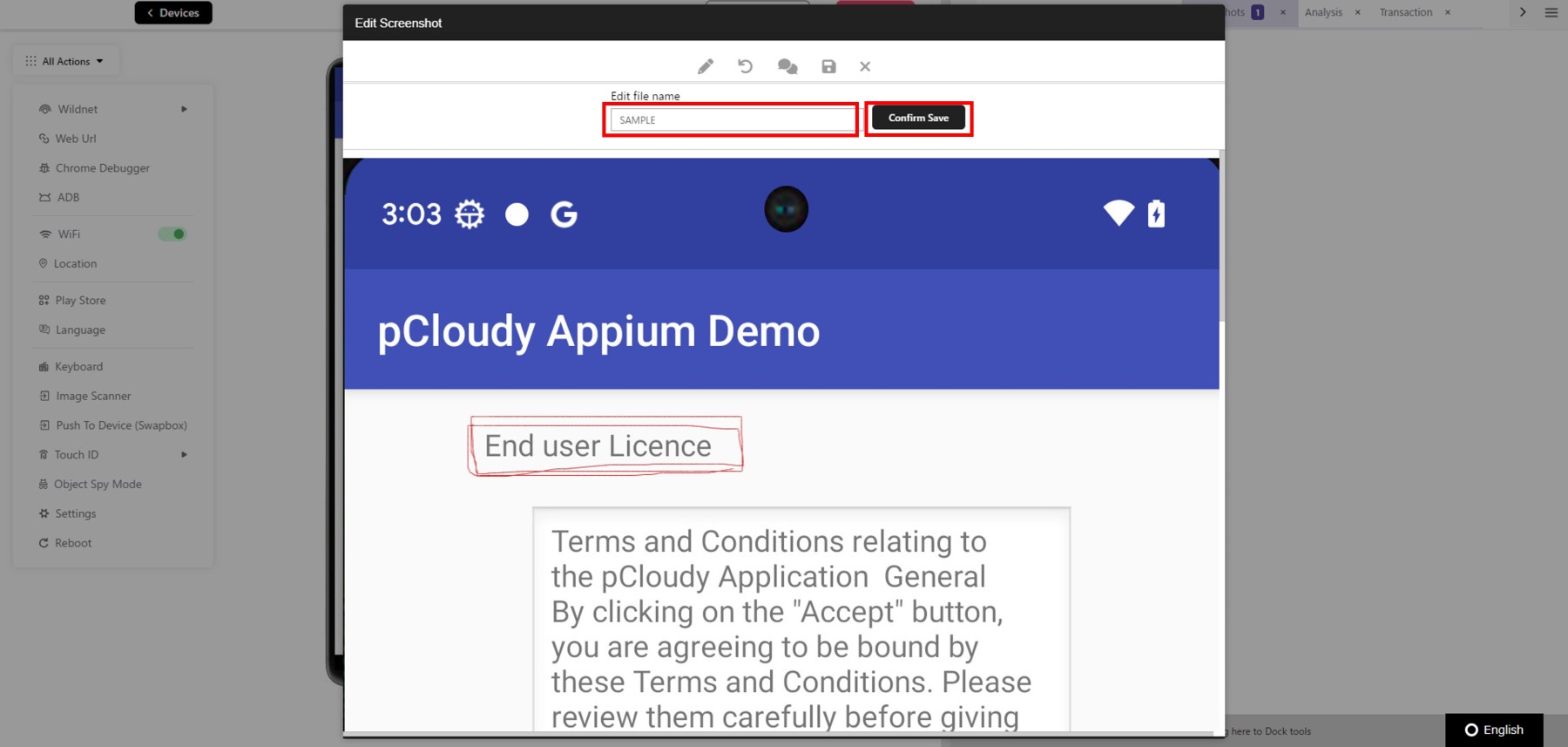The width and height of the screenshot is (1568, 747).
Task: Confirm Save of the edited screenshot
Action: [x=918, y=118]
